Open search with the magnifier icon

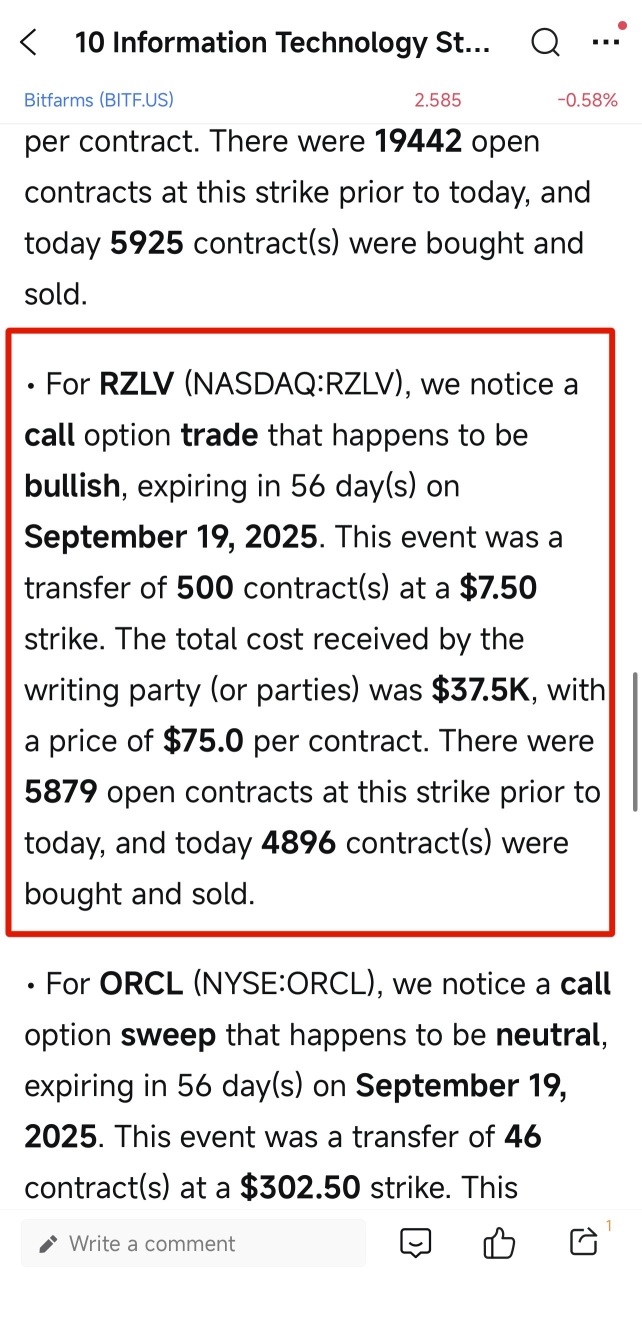pyautogui.click(x=545, y=43)
